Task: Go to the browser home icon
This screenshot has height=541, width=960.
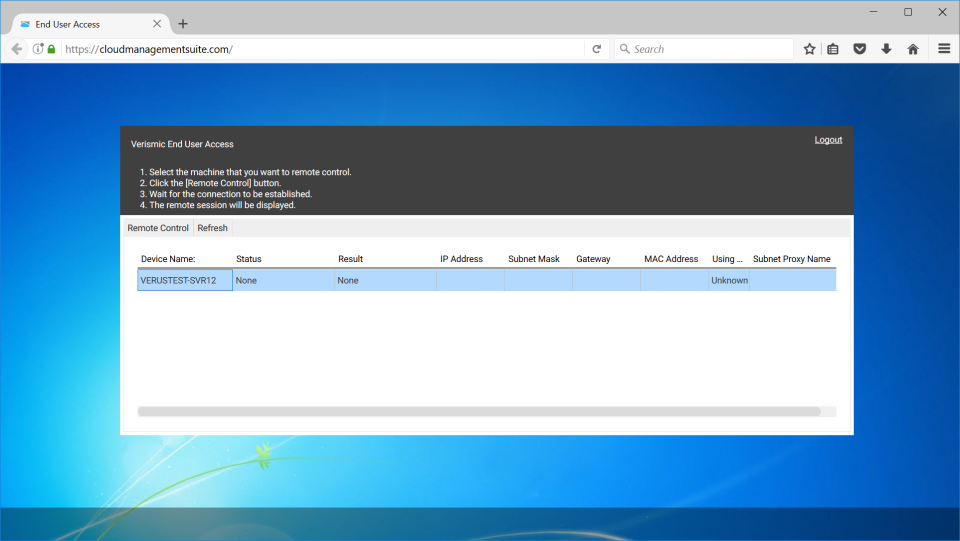Action: (x=913, y=49)
